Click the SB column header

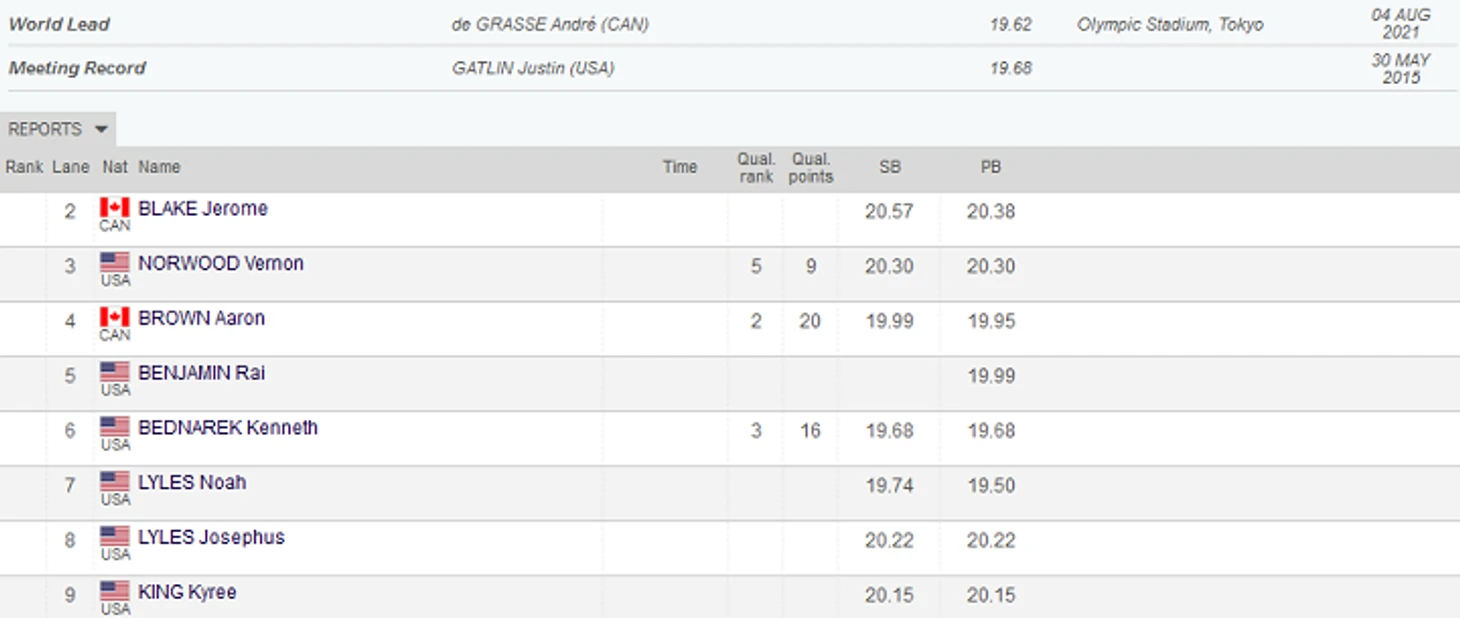(x=889, y=167)
